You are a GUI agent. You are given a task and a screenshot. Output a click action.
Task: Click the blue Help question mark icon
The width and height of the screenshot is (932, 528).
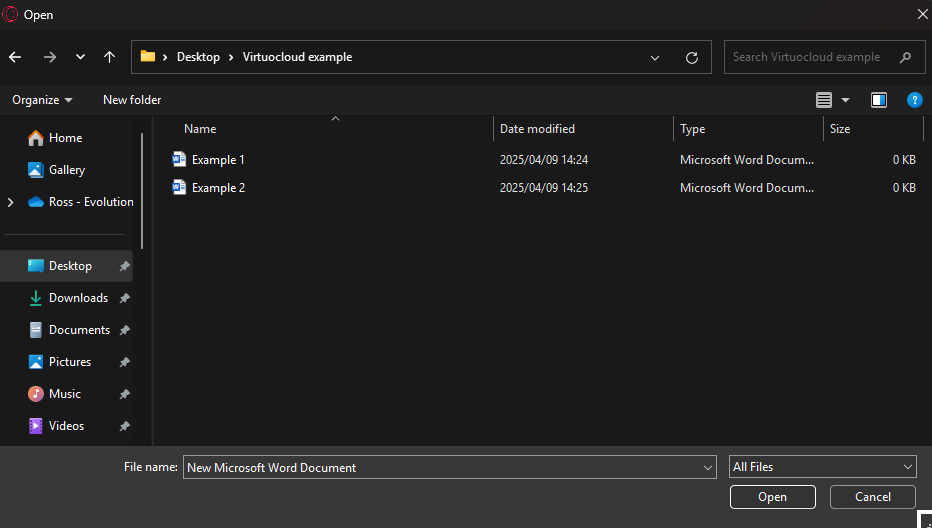[914, 100]
